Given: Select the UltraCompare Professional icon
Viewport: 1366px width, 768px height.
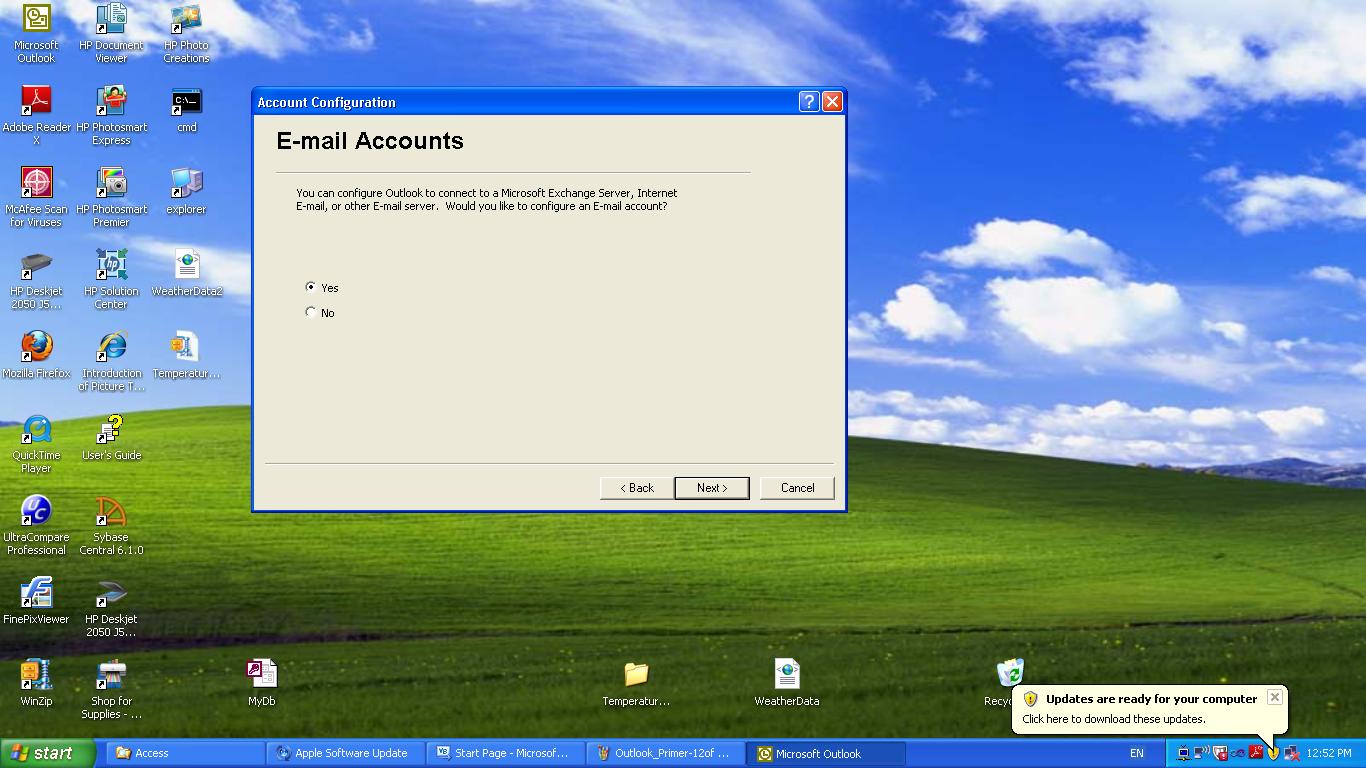Looking at the screenshot, I should [x=37, y=511].
